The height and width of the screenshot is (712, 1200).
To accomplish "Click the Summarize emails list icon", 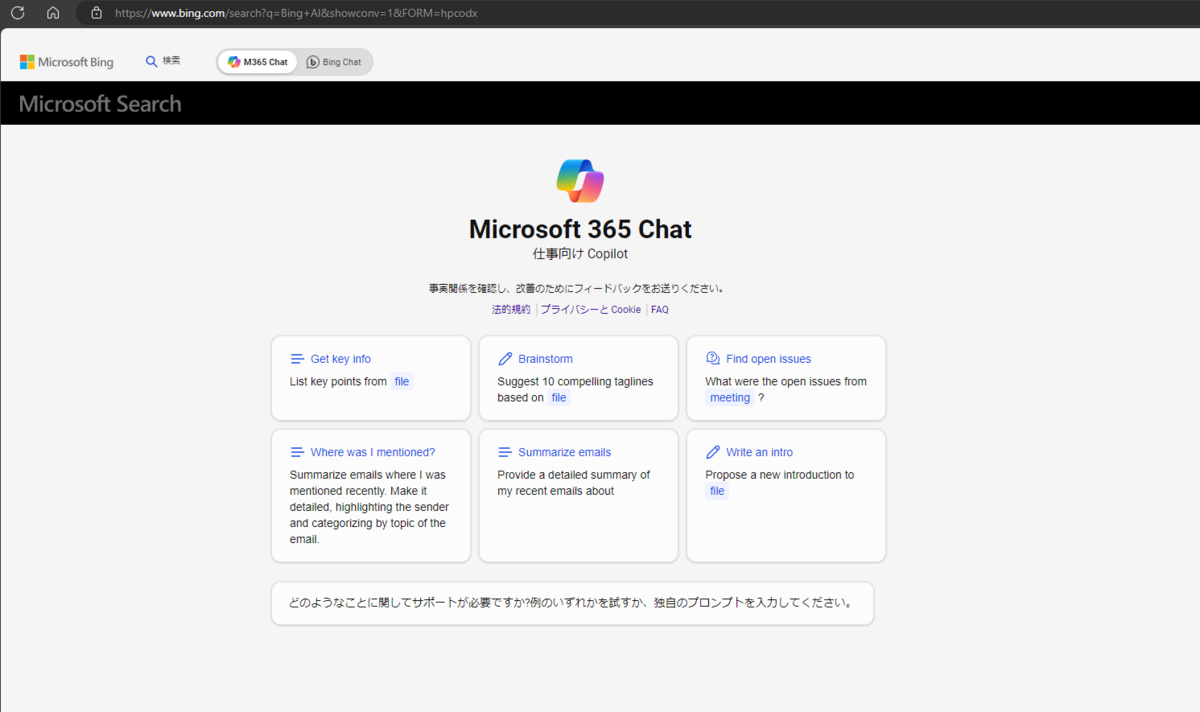I will tap(505, 453).
